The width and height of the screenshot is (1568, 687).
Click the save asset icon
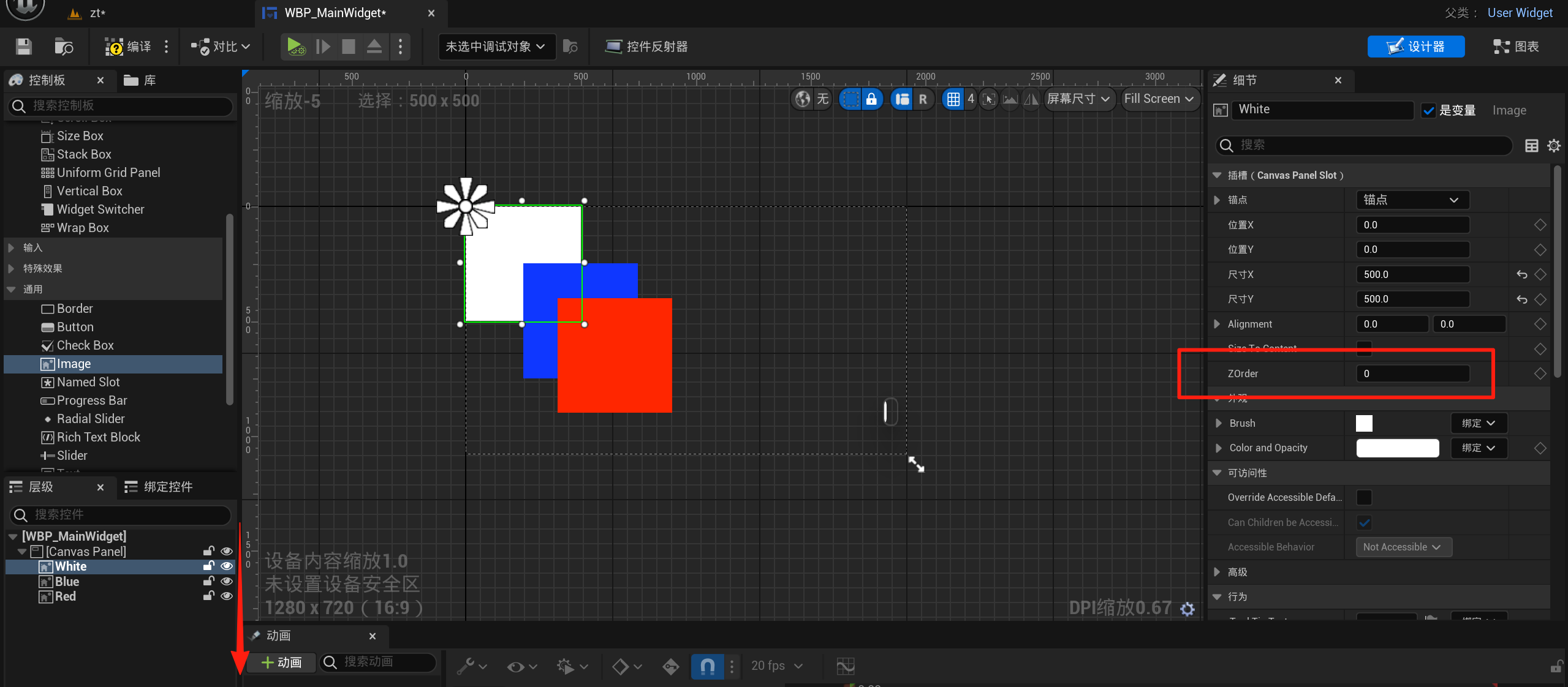click(x=23, y=47)
